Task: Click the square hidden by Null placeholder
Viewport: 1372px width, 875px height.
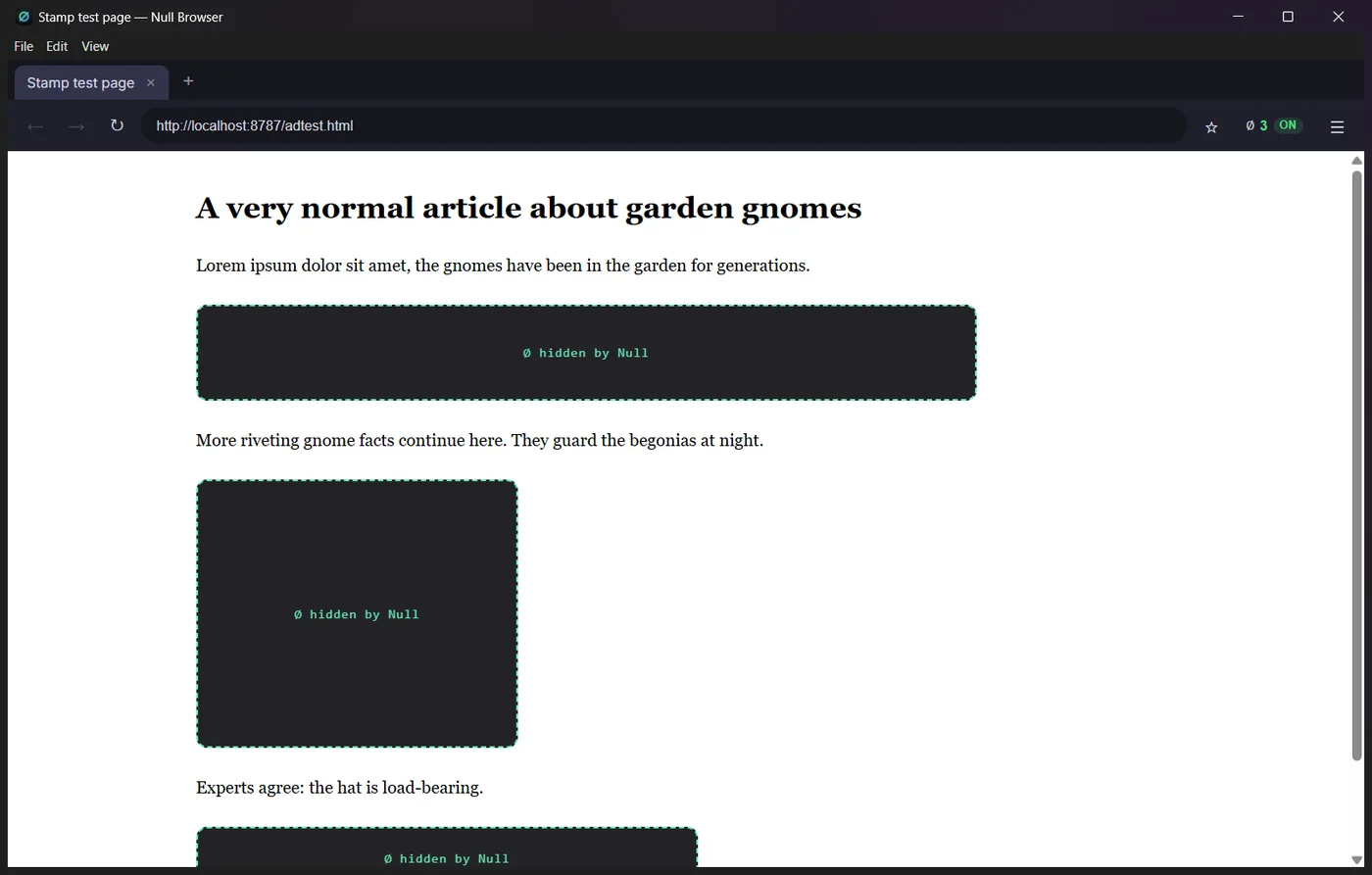Action: click(x=357, y=613)
